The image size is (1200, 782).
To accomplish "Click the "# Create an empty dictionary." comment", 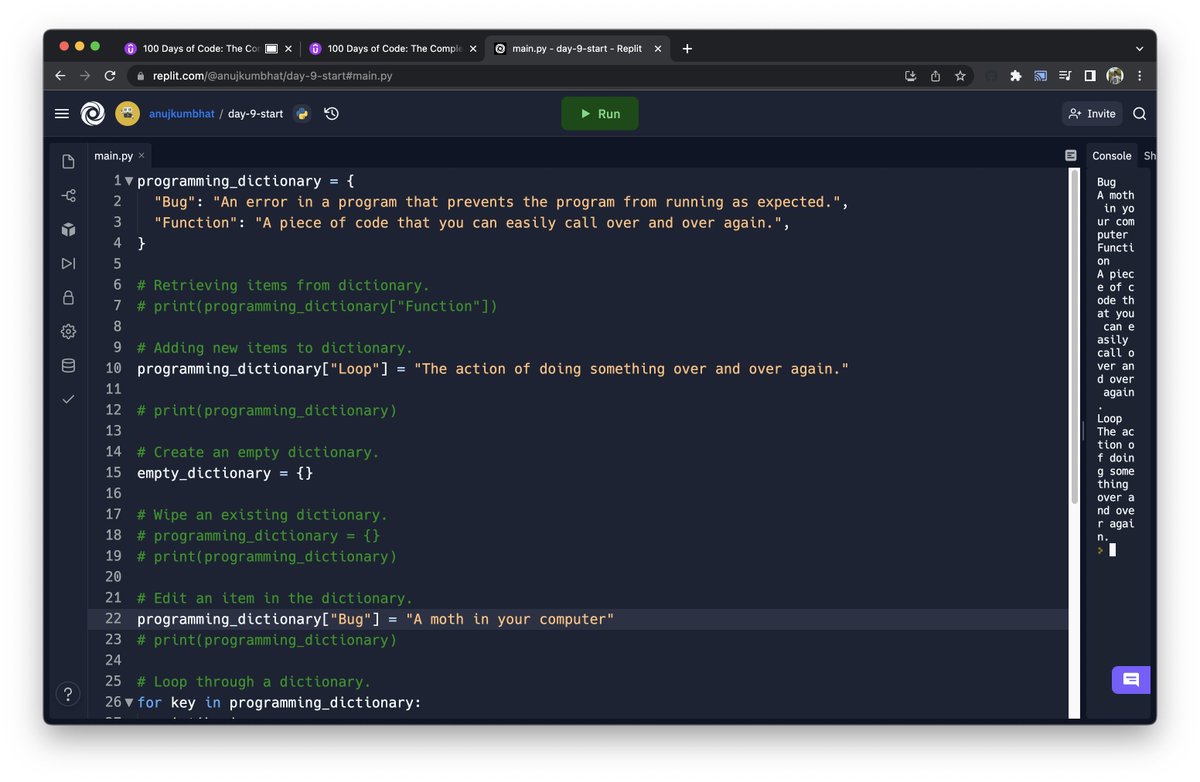I will click(x=258, y=452).
